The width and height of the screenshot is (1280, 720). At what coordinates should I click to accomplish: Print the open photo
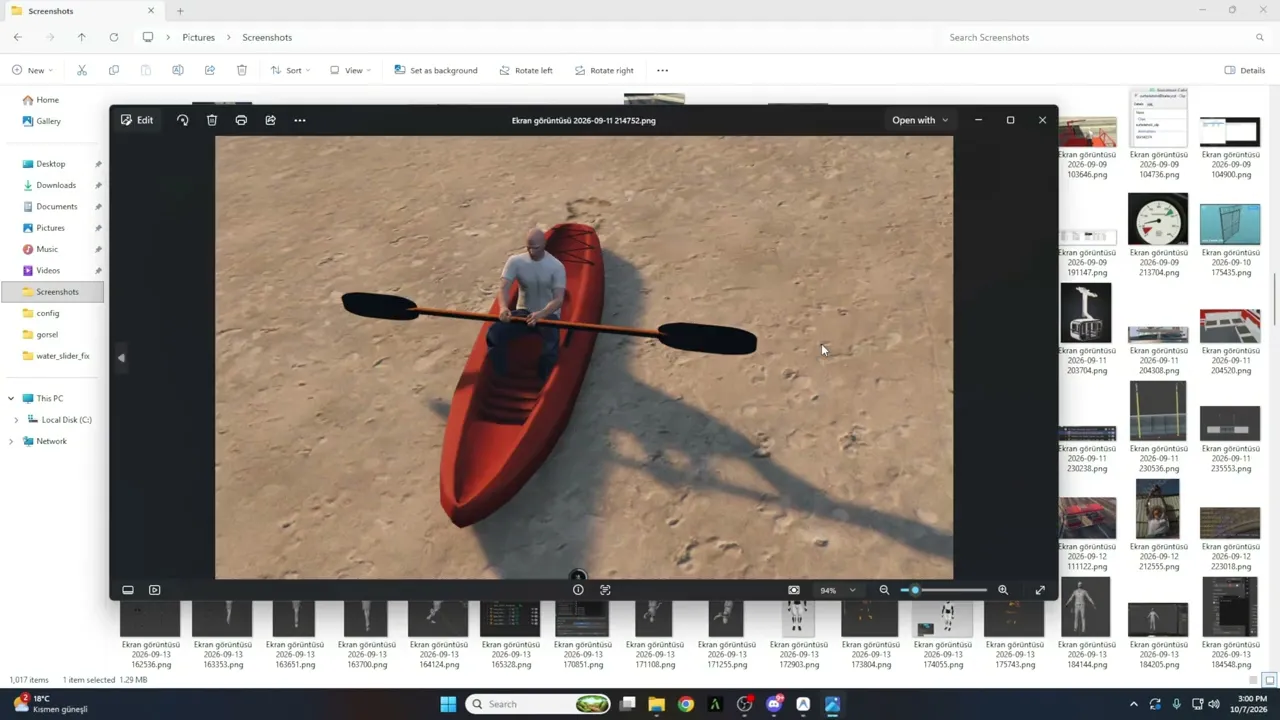[241, 120]
